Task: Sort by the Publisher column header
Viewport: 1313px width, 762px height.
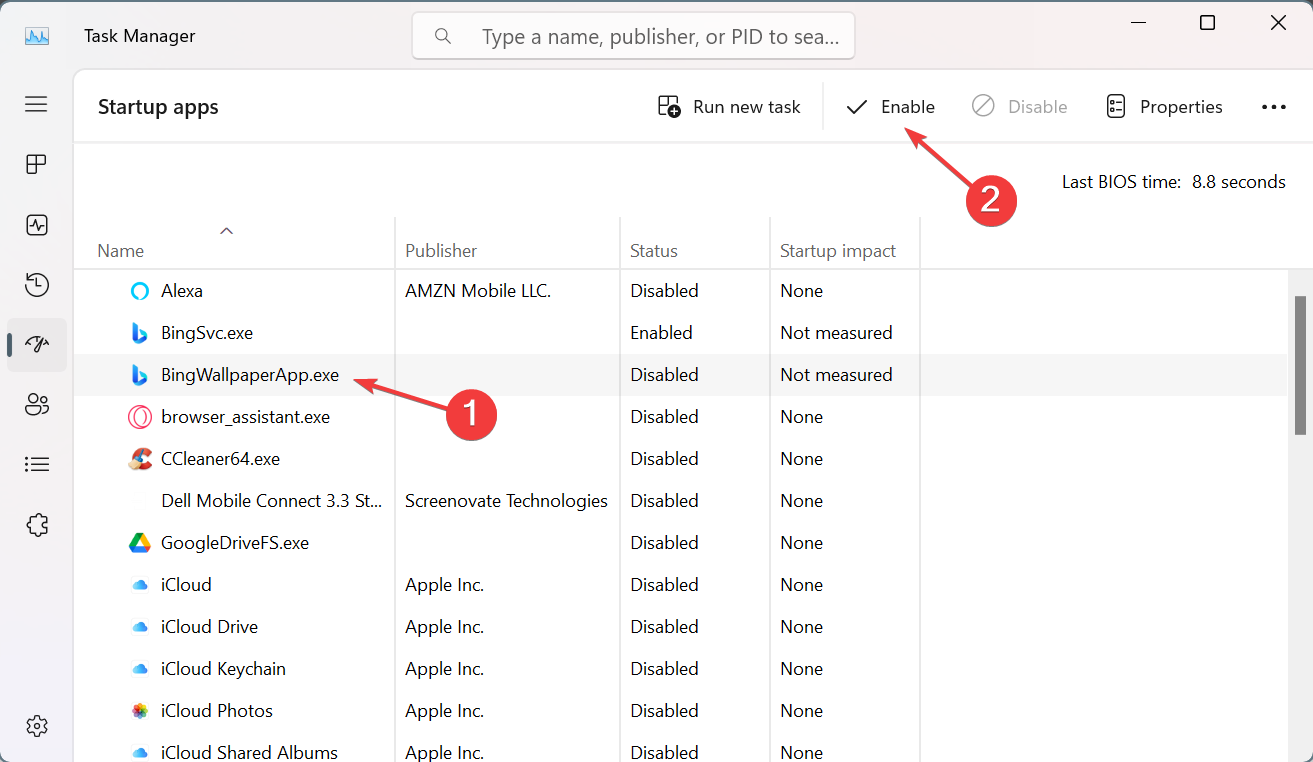Action: point(441,251)
